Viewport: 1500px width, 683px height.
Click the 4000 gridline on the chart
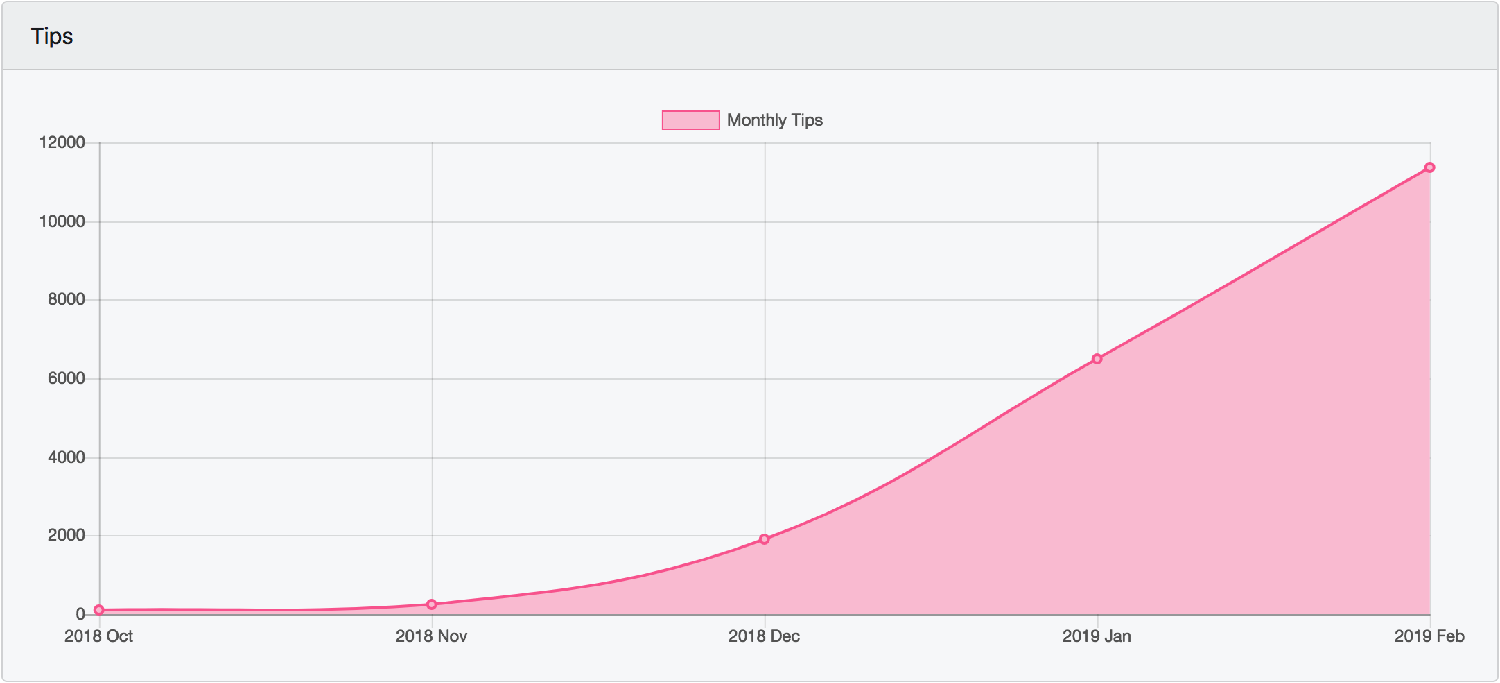[600, 456]
